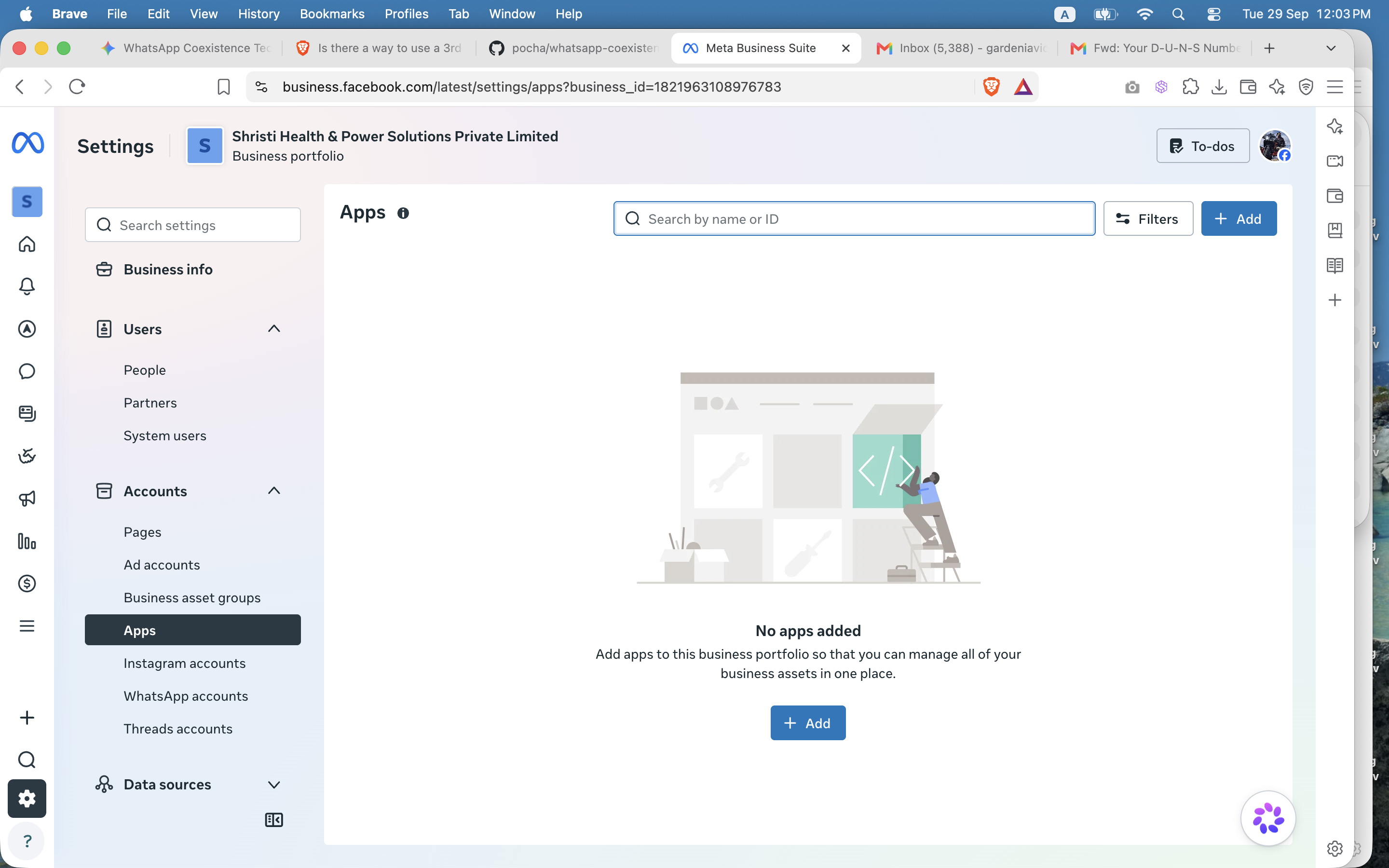Screen dimensions: 1389x868
Task: Collapse the Accounts section
Action: coord(274,491)
